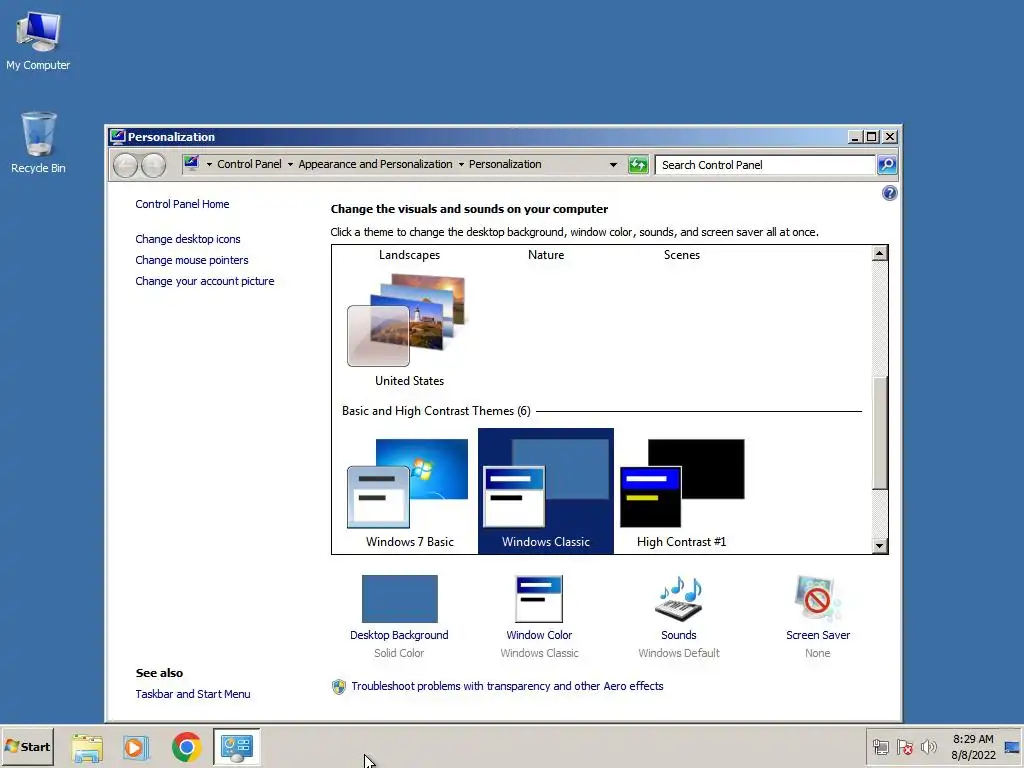Click the Forward navigation arrow
This screenshot has width=1024, height=768.
click(153, 165)
